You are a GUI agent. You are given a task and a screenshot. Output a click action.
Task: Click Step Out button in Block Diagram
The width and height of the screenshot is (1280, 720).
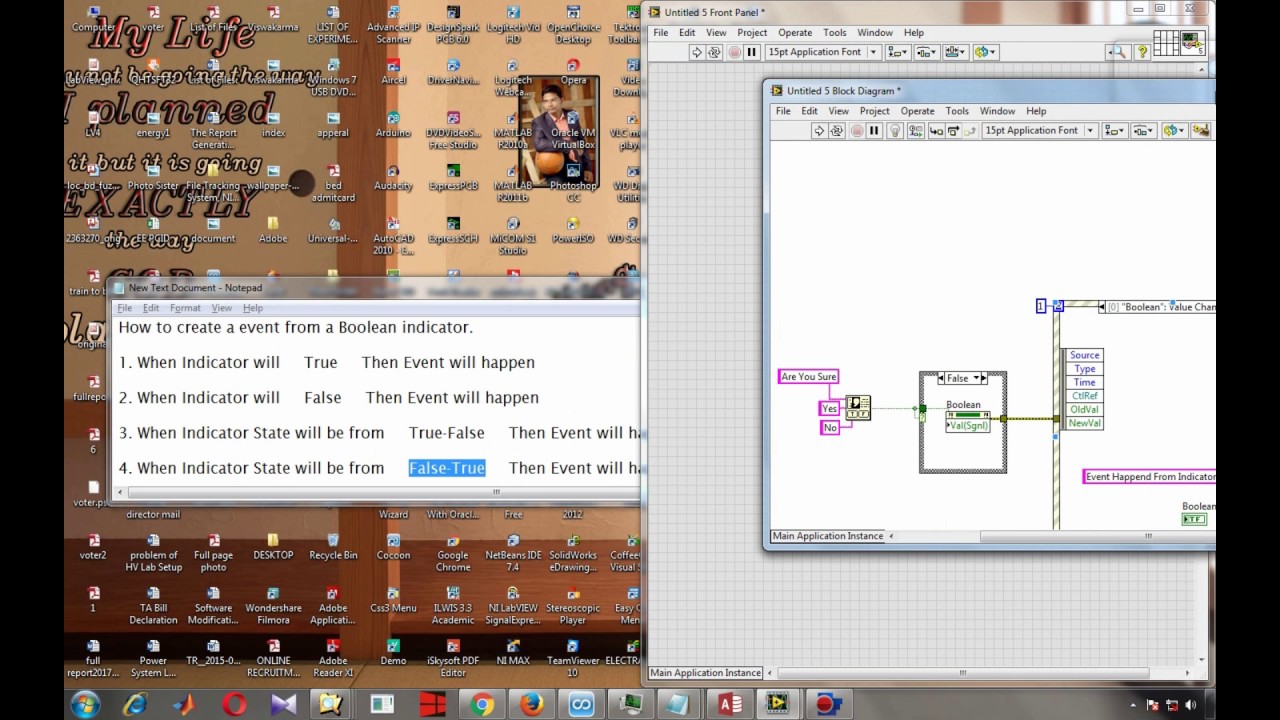pos(969,131)
